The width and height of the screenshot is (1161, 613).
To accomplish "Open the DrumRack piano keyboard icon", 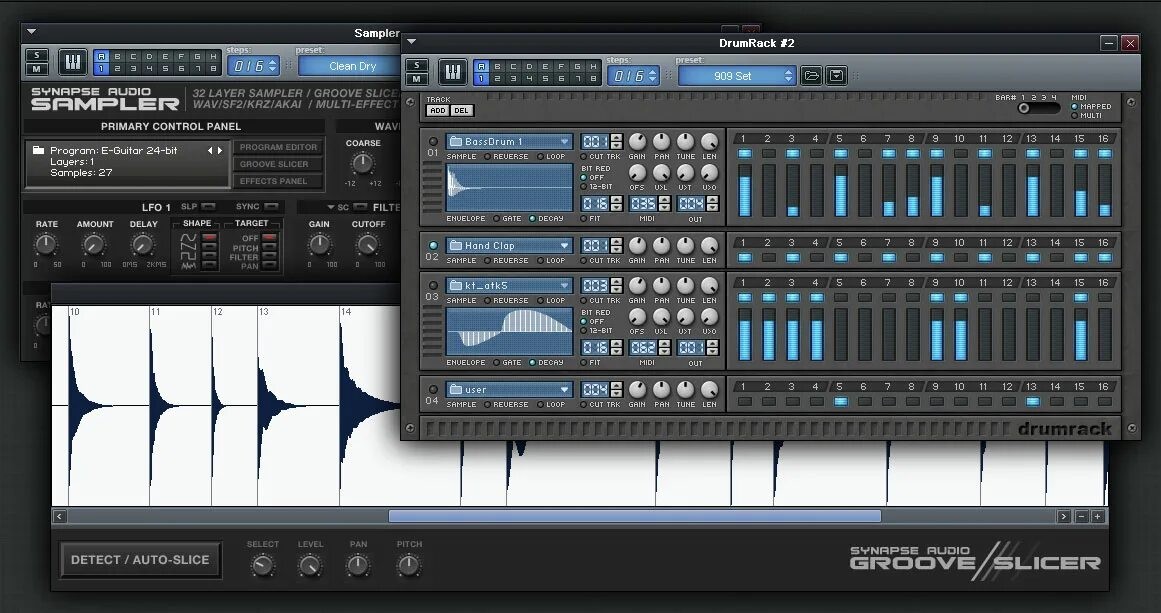I will pyautogui.click(x=453, y=73).
